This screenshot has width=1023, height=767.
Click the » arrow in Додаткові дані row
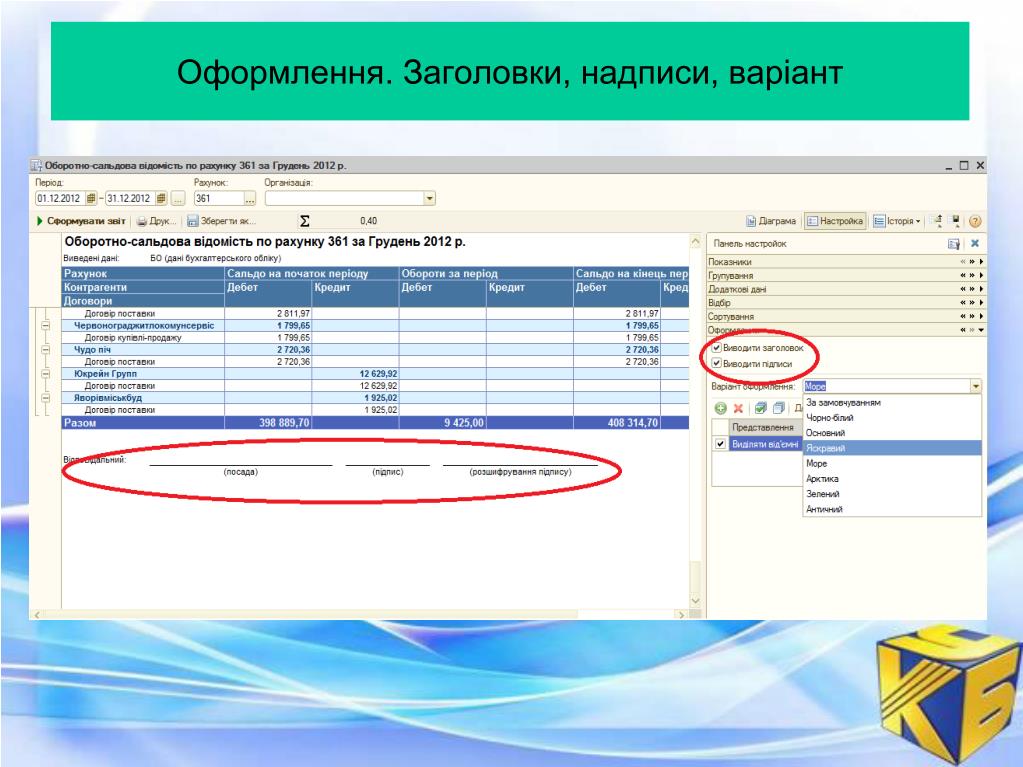tap(971, 289)
